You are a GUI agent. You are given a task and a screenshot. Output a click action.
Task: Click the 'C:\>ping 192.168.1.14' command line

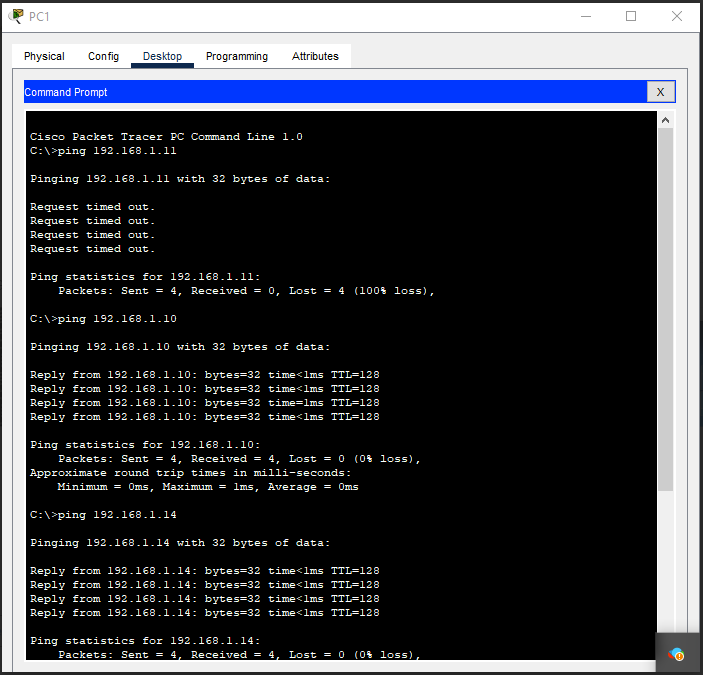click(103, 515)
